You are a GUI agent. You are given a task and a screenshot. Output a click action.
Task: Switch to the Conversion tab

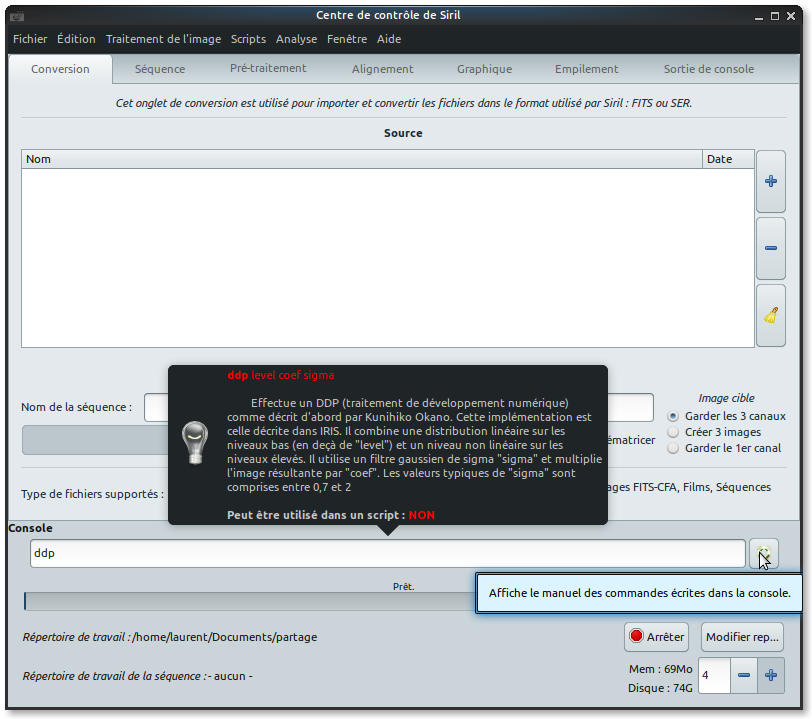[60, 69]
